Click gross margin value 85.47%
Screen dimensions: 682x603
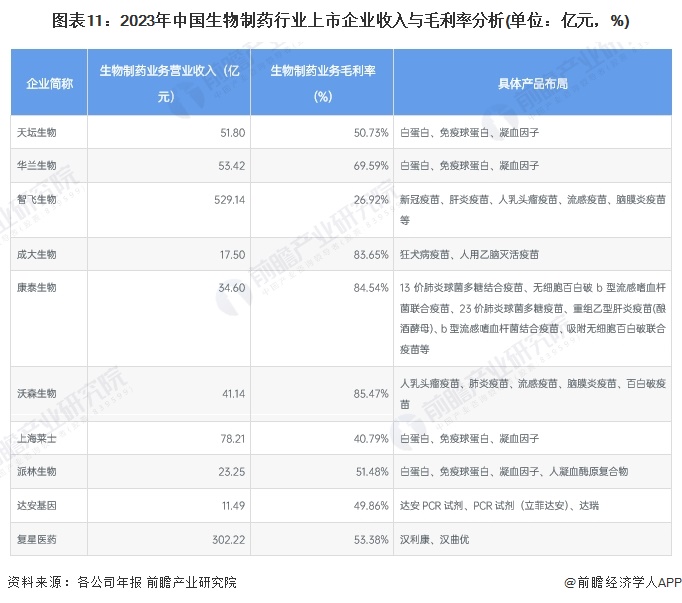point(371,394)
